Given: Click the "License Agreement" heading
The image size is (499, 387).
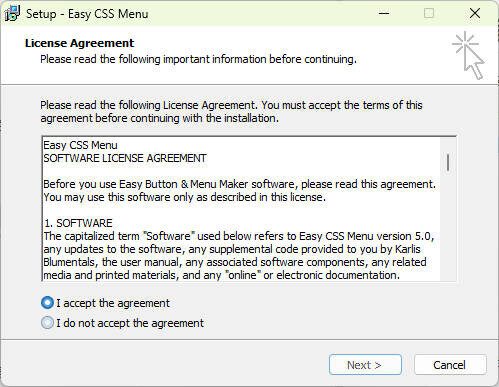Looking at the screenshot, I should [x=79, y=43].
